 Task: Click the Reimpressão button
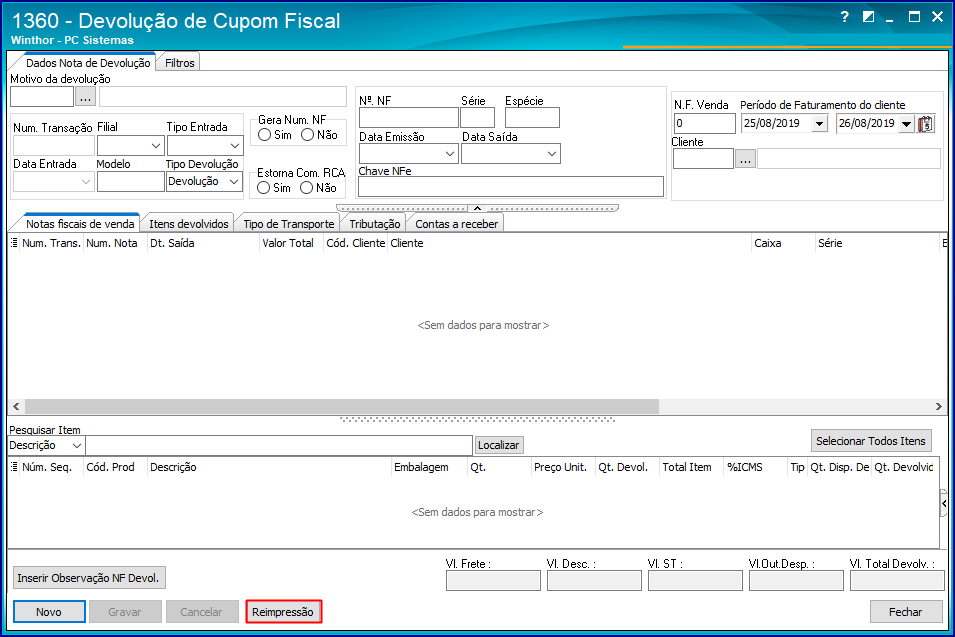coord(283,611)
